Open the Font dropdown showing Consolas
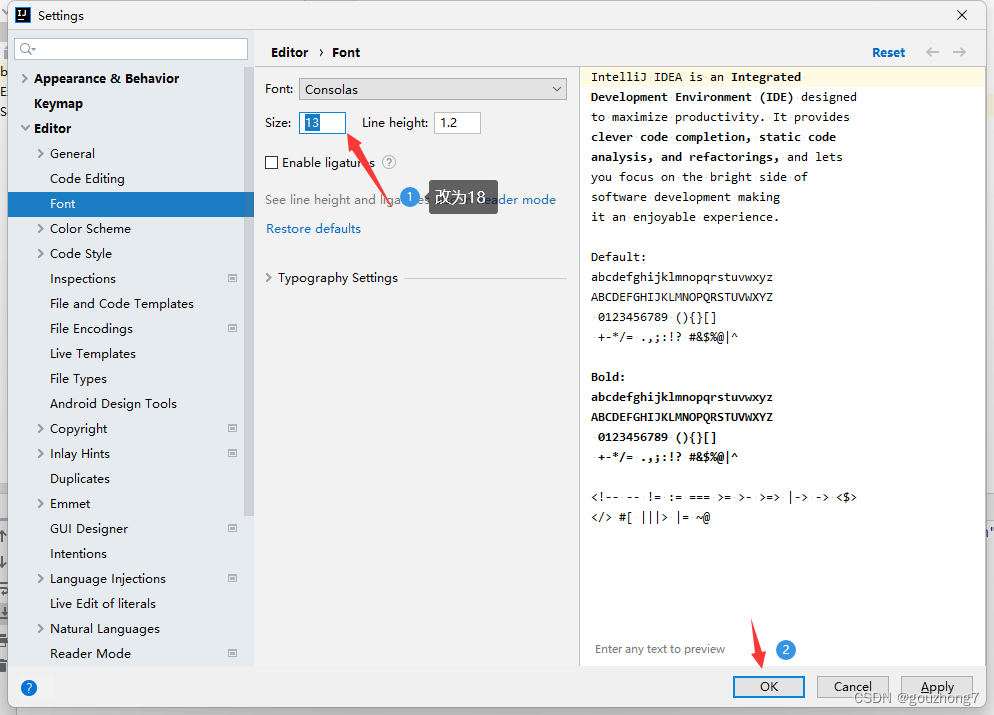This screenshot has height=715, width=994. (x=432, y=89)
